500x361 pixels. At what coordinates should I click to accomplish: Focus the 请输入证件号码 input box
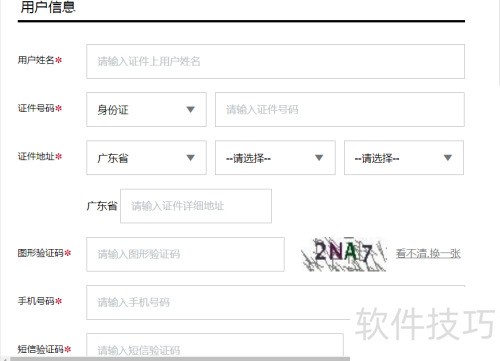click(340, 109)
